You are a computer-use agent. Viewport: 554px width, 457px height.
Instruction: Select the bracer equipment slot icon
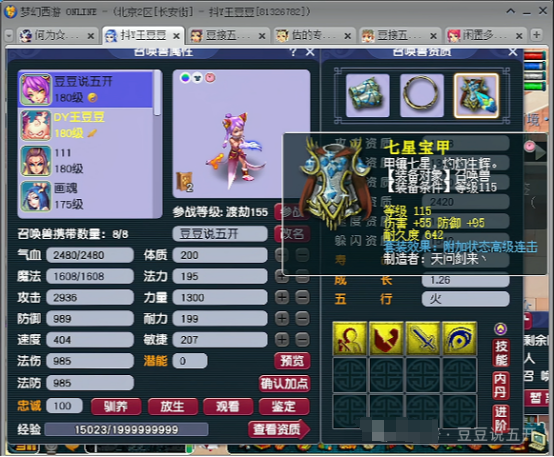point(368,95)
